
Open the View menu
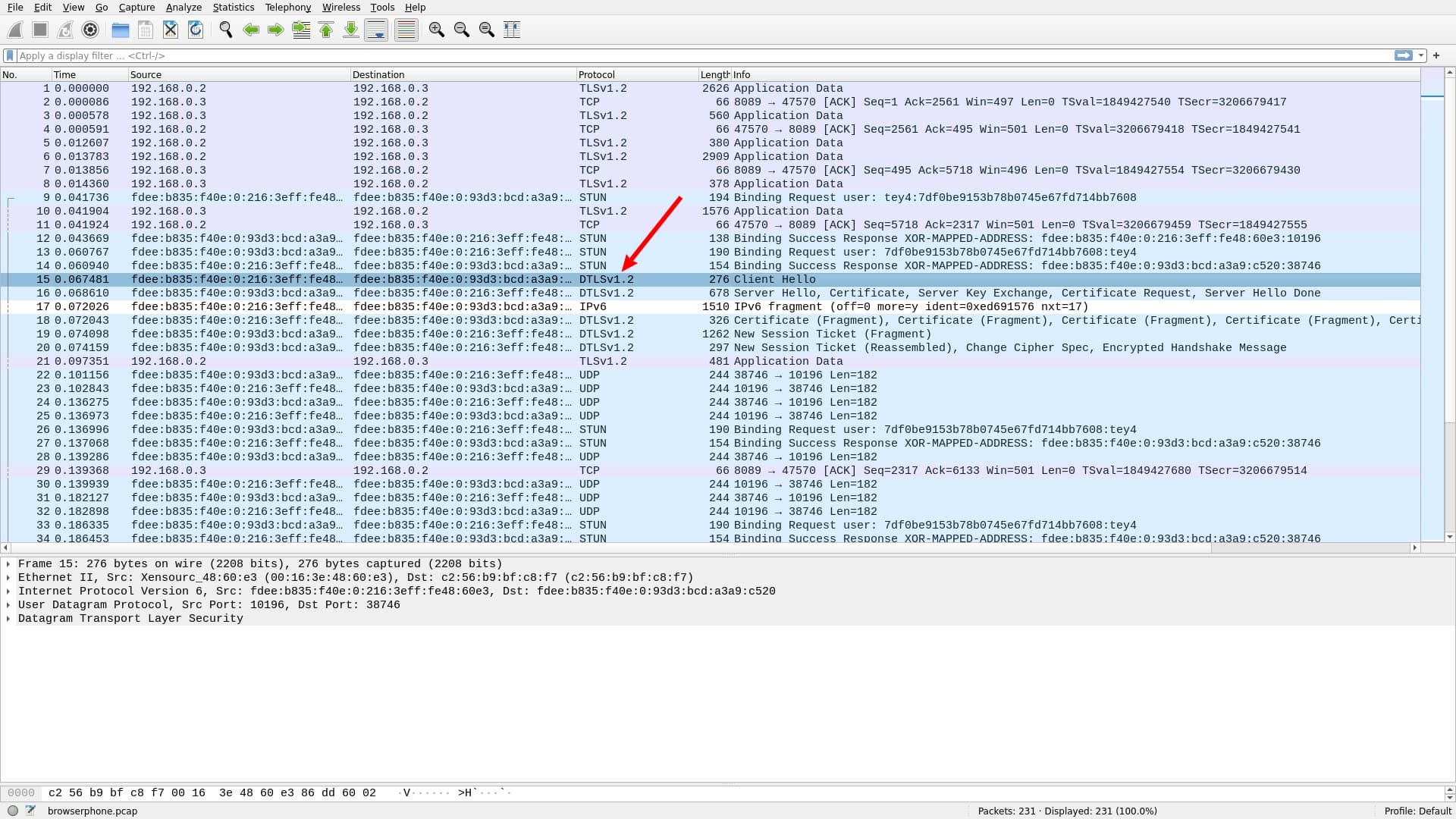pos(74,7)
